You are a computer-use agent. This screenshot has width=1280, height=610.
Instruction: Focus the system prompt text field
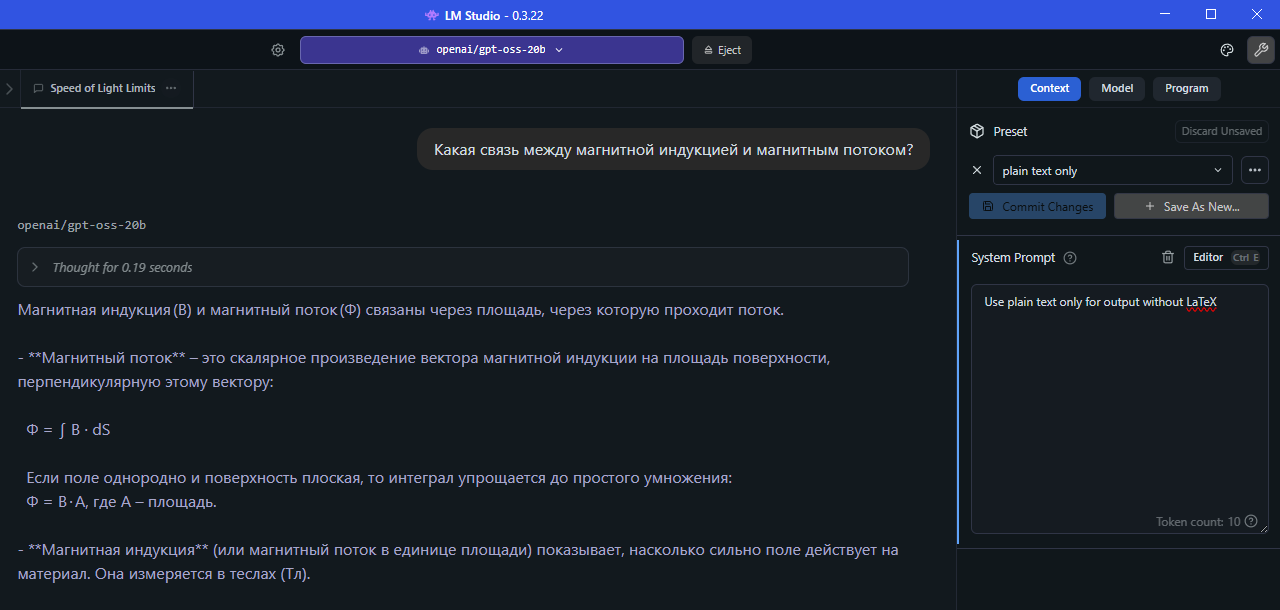point(1120,409)
